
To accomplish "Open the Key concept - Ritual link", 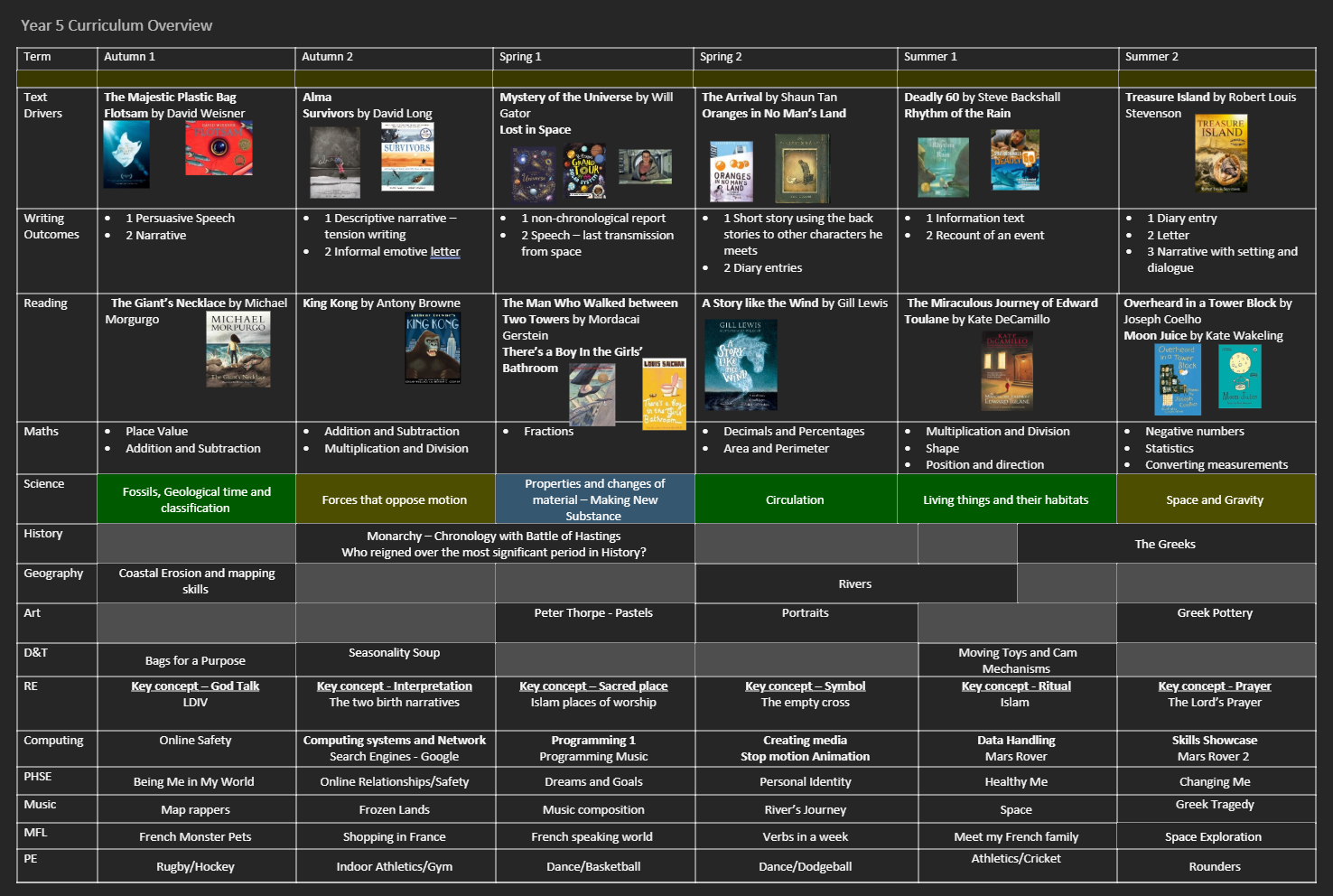I will tap(1016, 686).
